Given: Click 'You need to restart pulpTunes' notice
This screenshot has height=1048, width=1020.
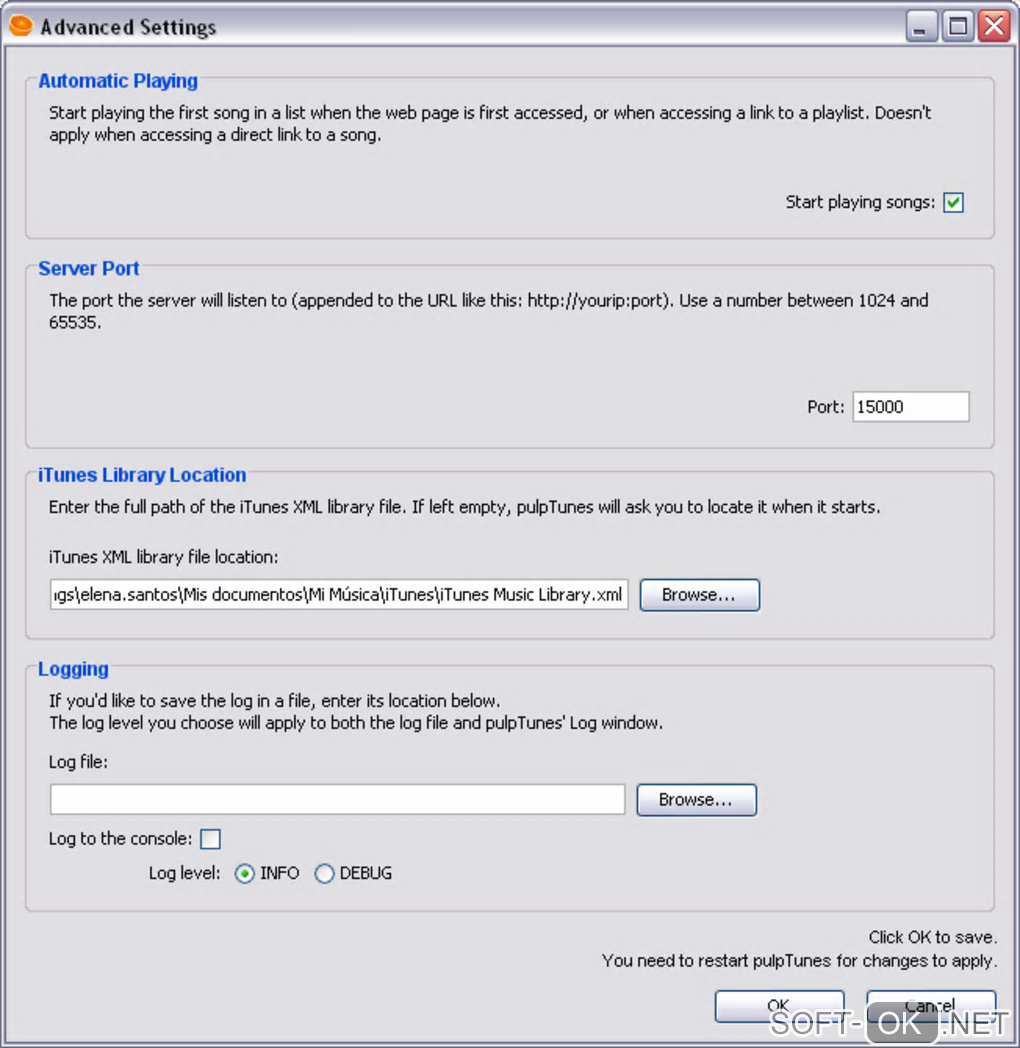Looking at the screenshot, I should coord(799,961).
